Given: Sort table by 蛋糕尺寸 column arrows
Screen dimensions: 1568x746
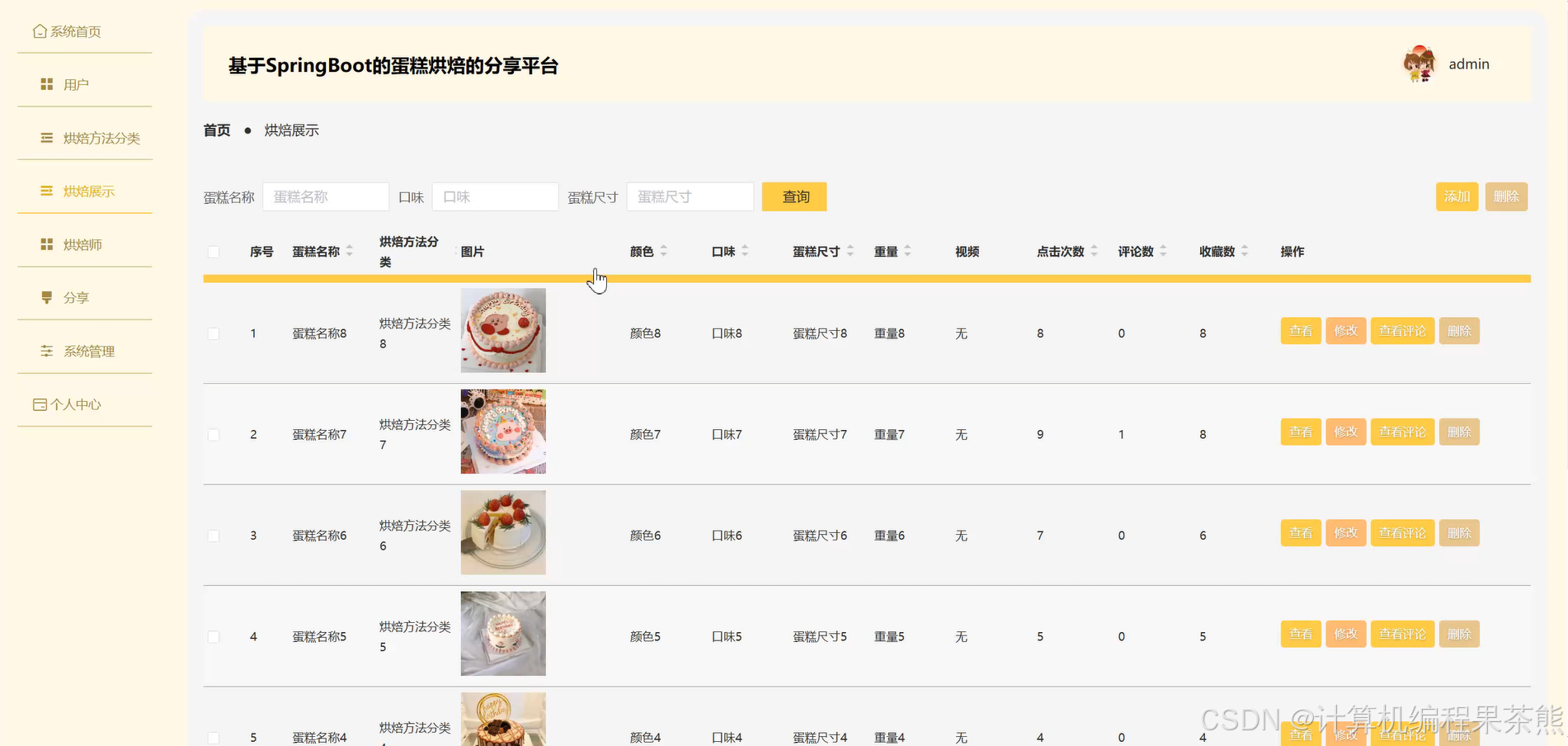Looking at the screenshot, I should tap(850, 251).
